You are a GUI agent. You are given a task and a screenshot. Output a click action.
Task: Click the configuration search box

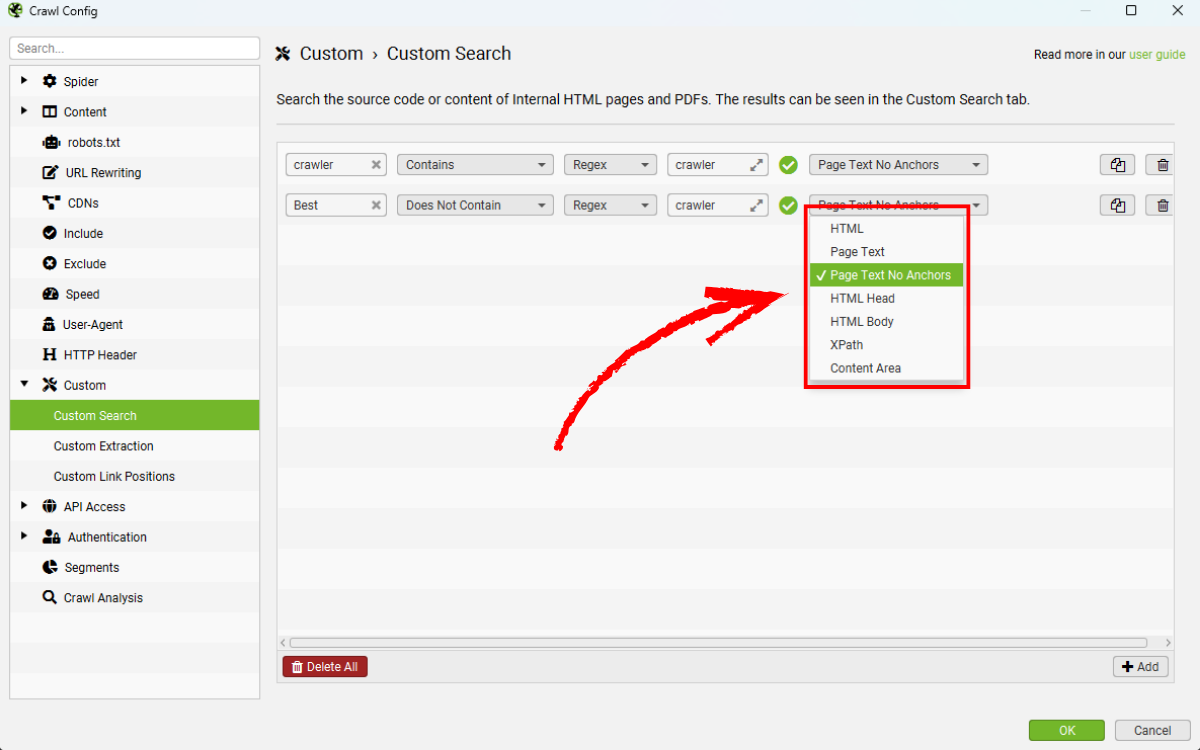(134, 48)
